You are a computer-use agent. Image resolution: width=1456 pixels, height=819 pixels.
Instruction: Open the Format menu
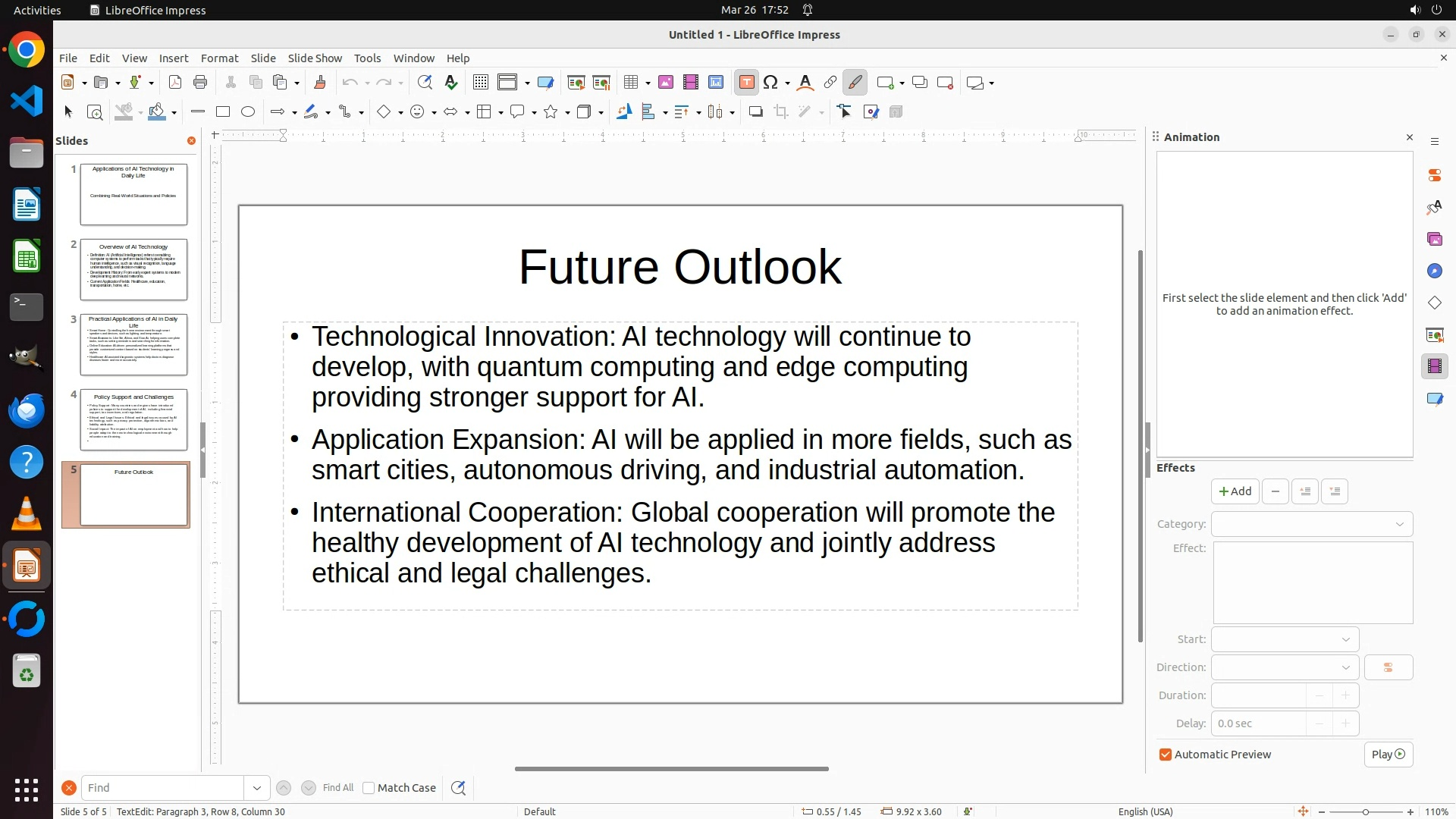(219, 58)
